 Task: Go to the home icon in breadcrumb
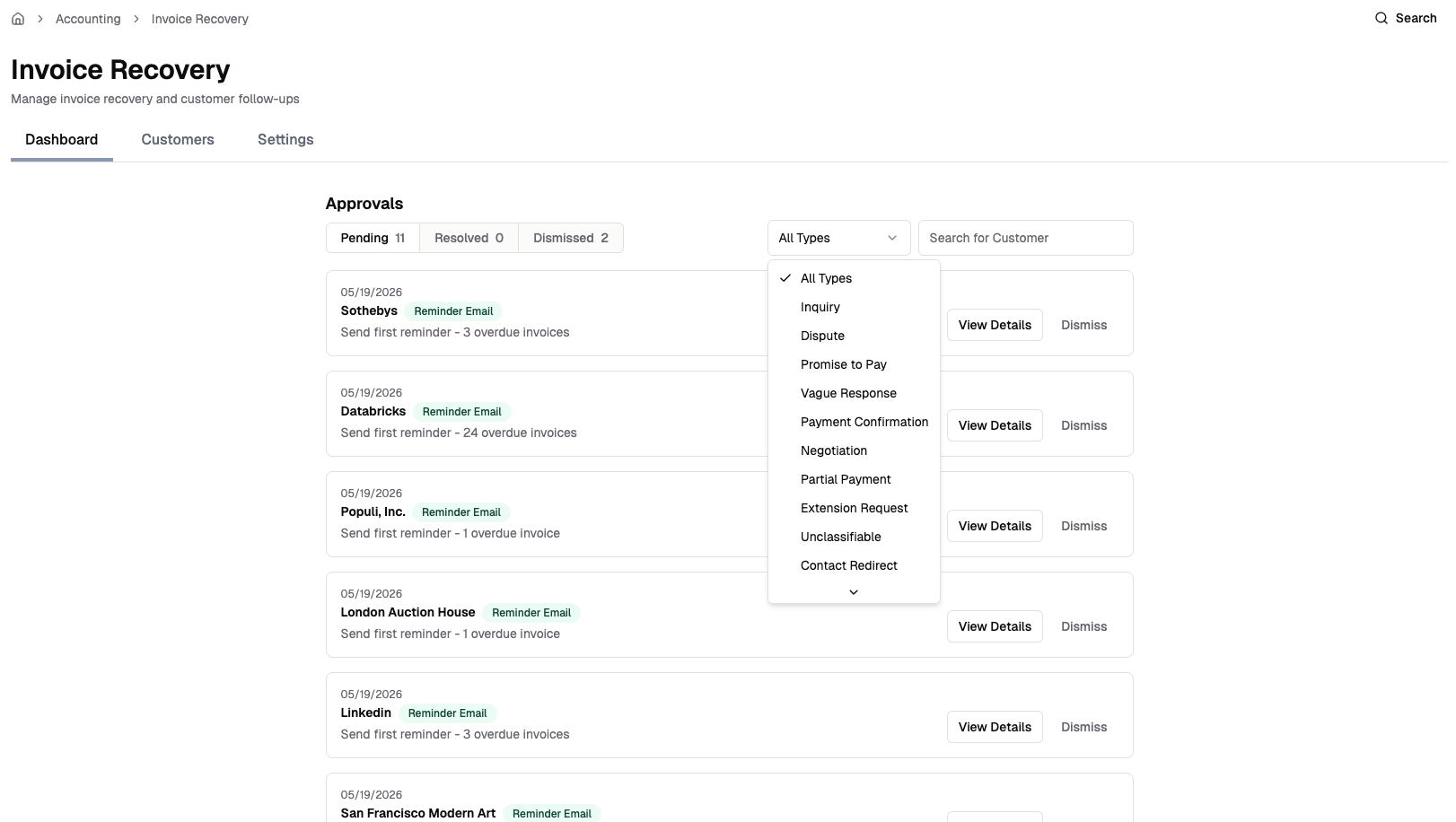coord(18,19)
